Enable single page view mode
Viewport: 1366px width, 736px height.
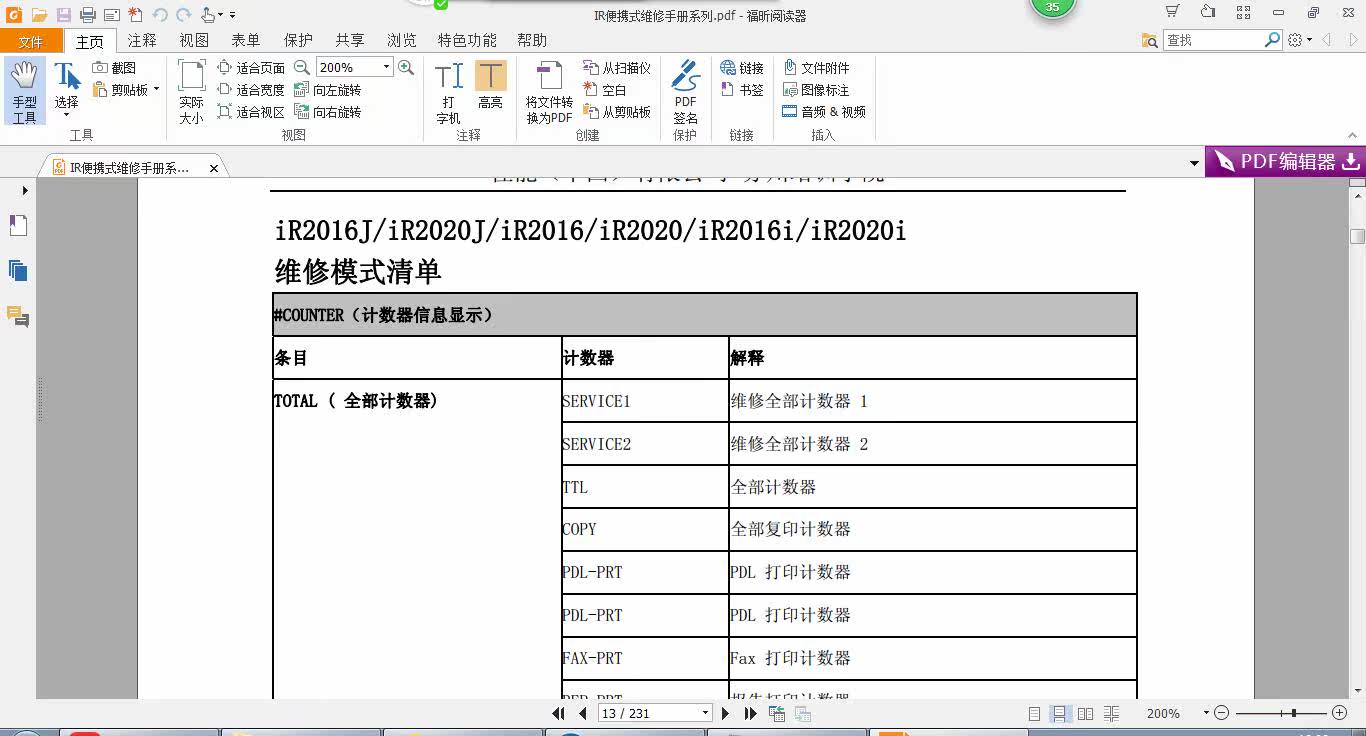[x=1035, y=714]
